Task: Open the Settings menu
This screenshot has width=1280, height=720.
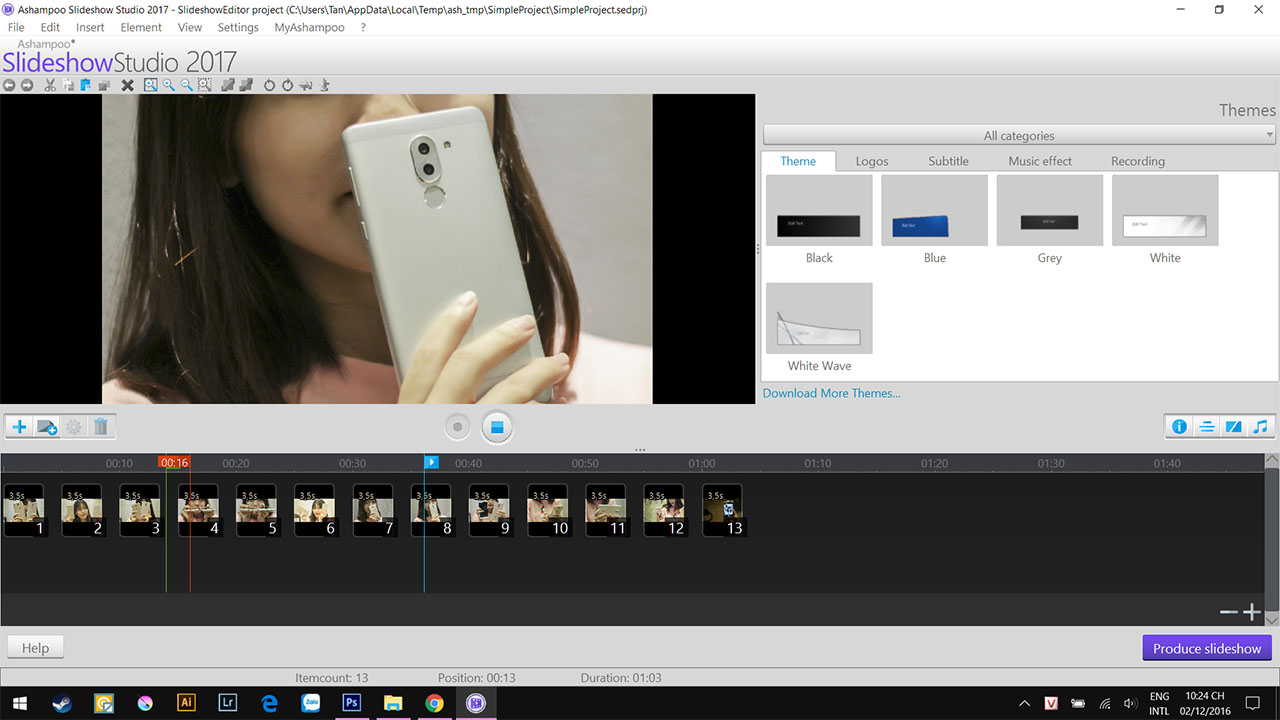Action: pos(237,27)
